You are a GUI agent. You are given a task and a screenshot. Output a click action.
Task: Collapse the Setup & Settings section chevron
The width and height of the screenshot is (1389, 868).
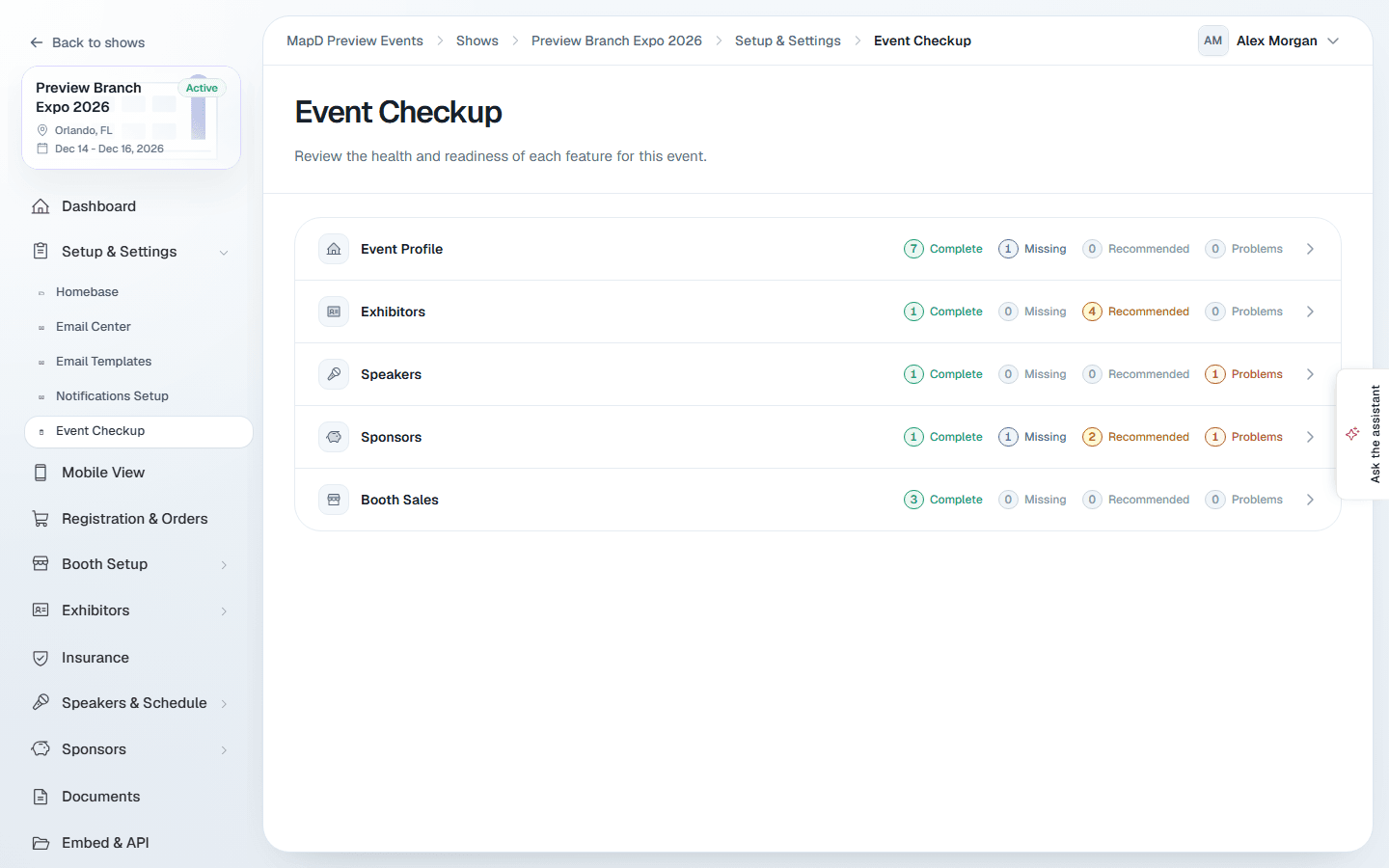pyautogui.click(x=224, y=253)
